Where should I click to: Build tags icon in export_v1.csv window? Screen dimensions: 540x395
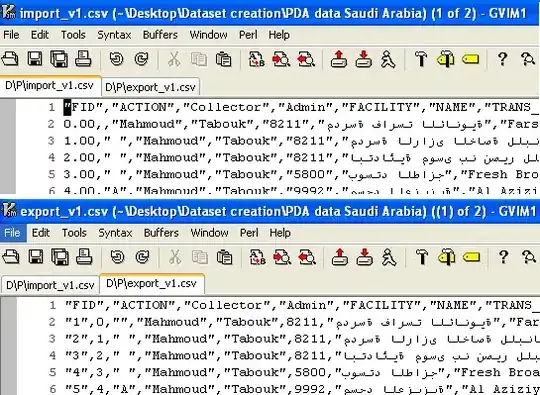(x=447, y=257)
